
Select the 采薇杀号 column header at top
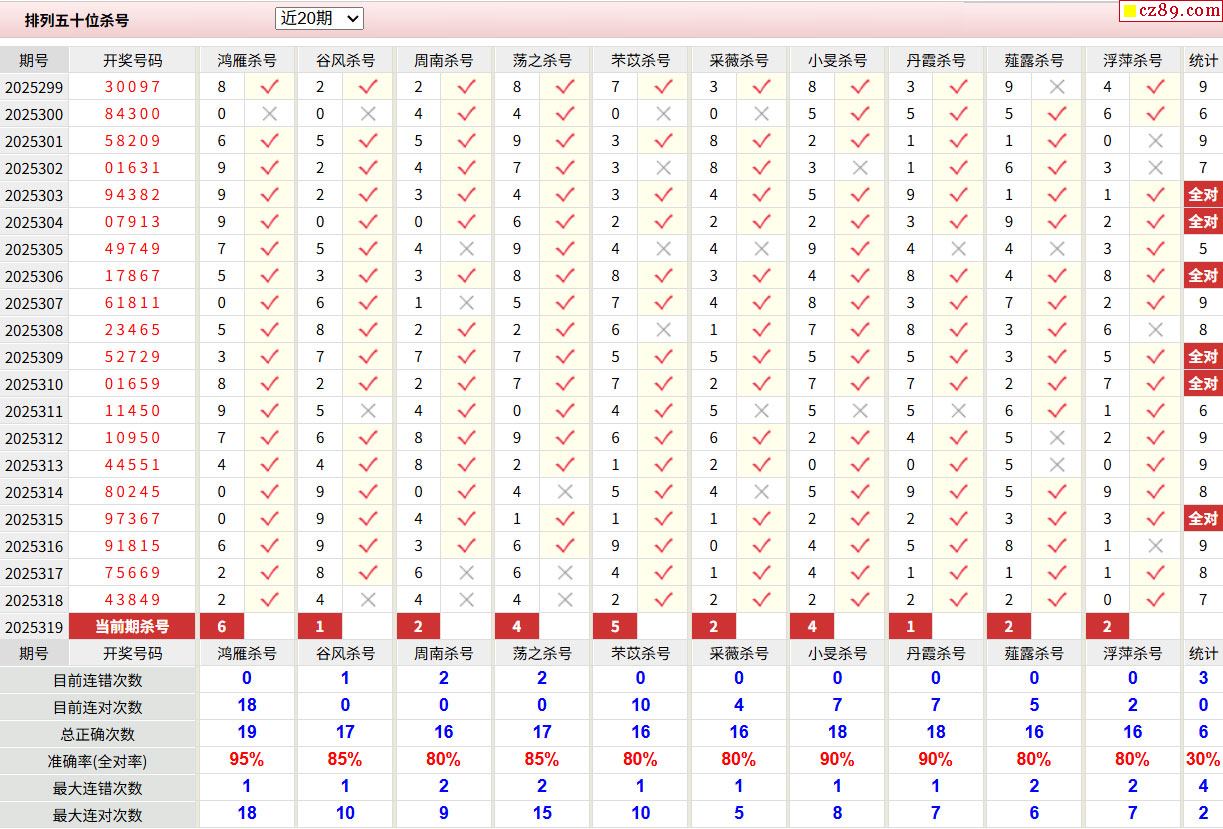pyautogui.click(x=739, y=60)
